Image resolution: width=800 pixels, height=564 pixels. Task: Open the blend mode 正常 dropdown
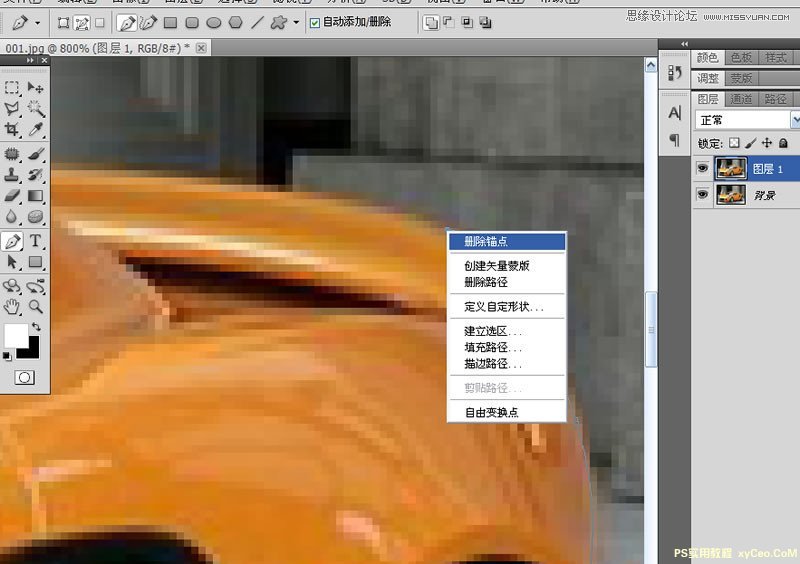click(746, 120)
